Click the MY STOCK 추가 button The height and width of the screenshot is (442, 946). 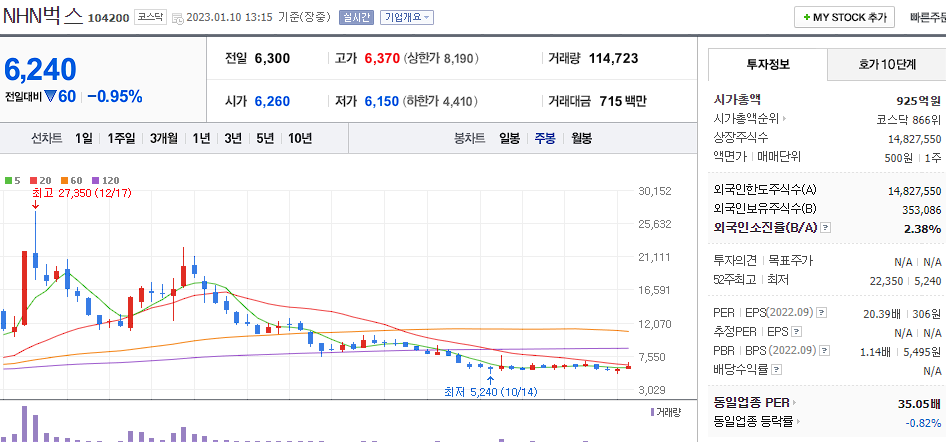pyautogui.click(x=844, y=17)
